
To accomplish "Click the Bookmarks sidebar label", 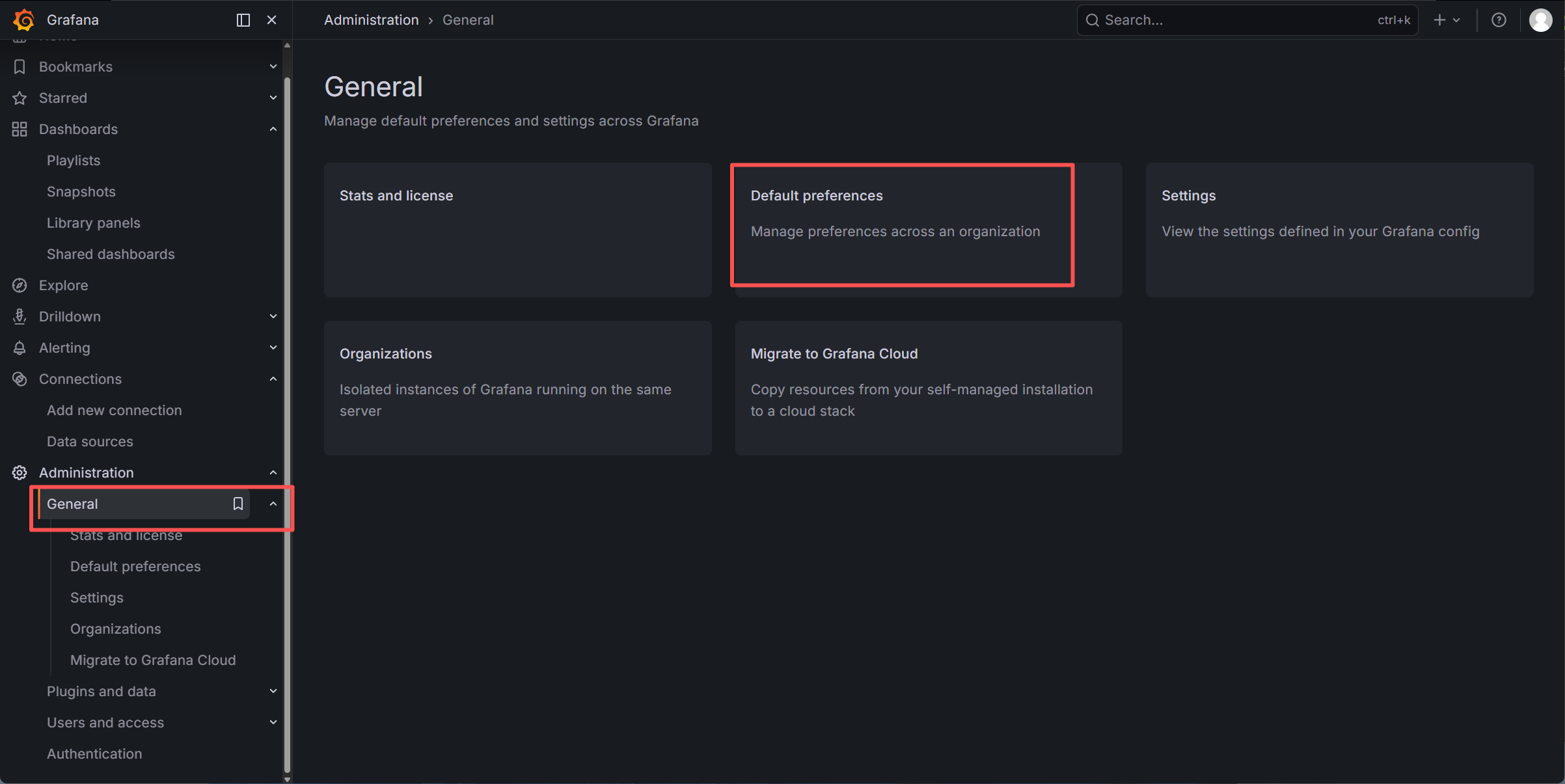I will click(75, 67).
